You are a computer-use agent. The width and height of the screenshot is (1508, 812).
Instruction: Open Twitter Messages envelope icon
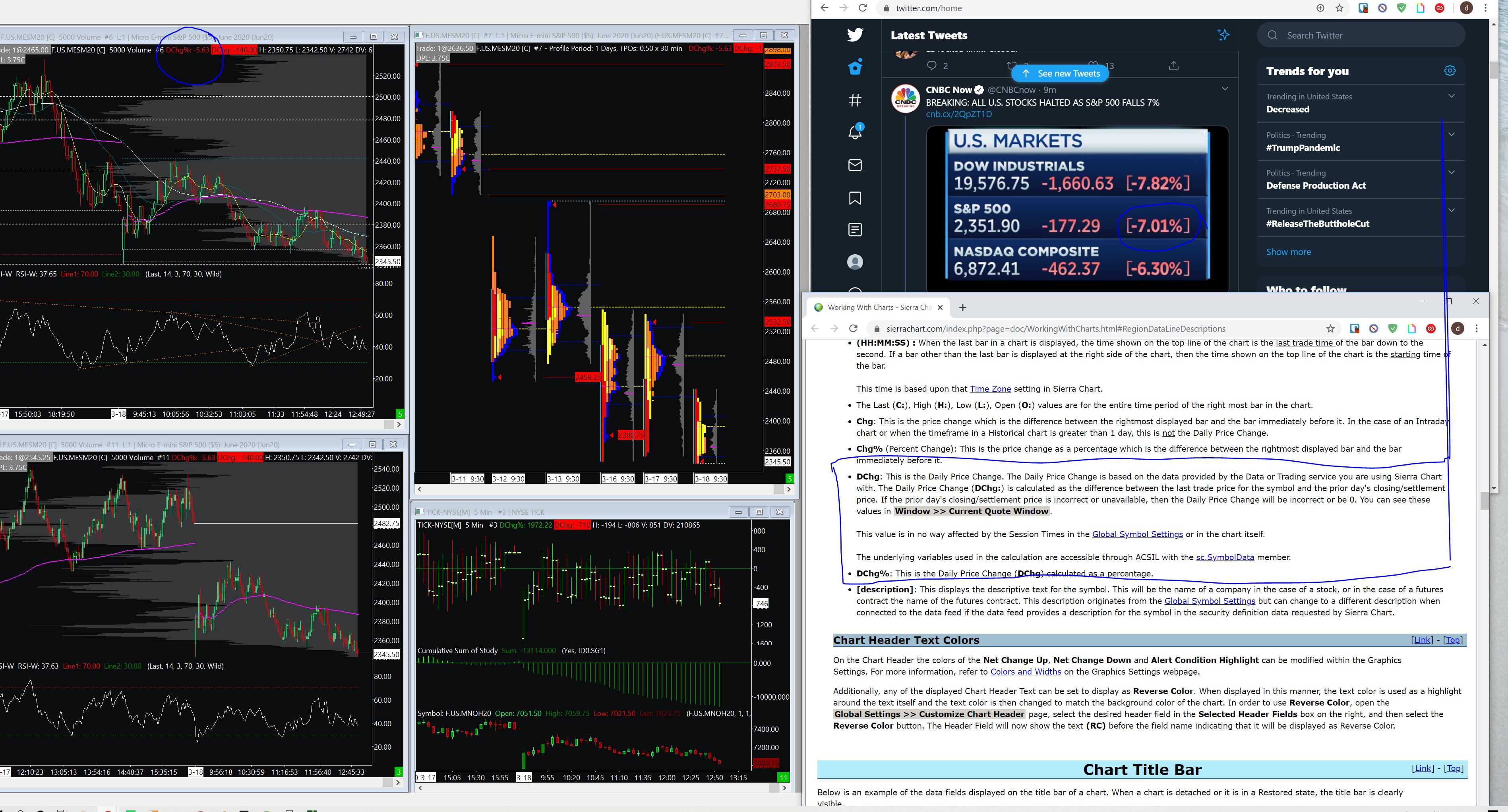(855, 165)
